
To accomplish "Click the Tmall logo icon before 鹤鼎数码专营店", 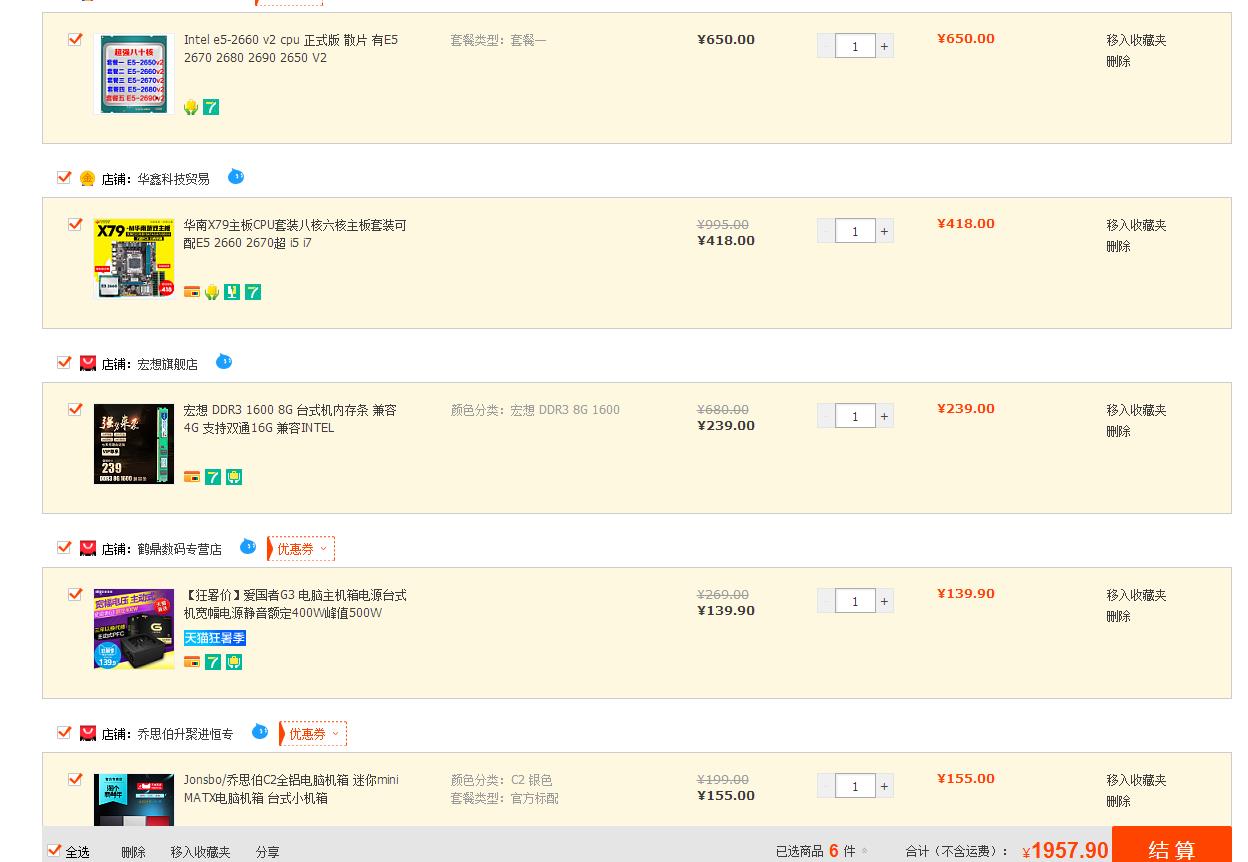I will (x=88, y=549).
